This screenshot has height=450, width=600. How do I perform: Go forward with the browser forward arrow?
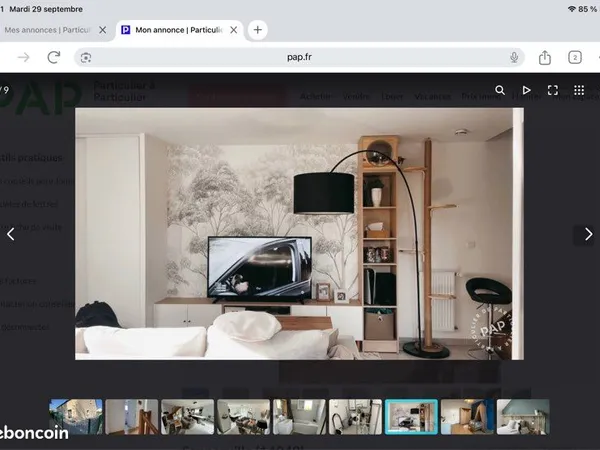(24, 57)
